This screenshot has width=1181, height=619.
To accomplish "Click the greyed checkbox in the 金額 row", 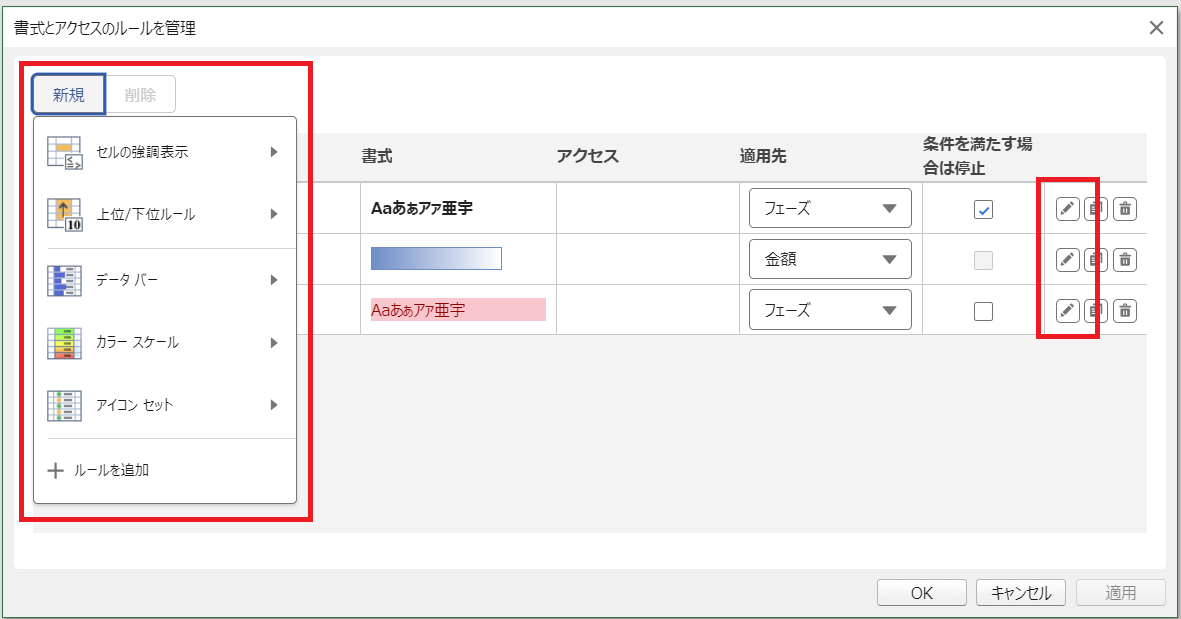I will [x=983, y=261].
